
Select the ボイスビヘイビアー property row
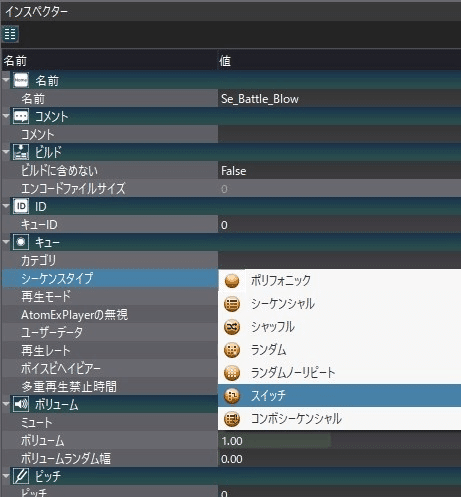pyautogui.click(x=110, y=368)
